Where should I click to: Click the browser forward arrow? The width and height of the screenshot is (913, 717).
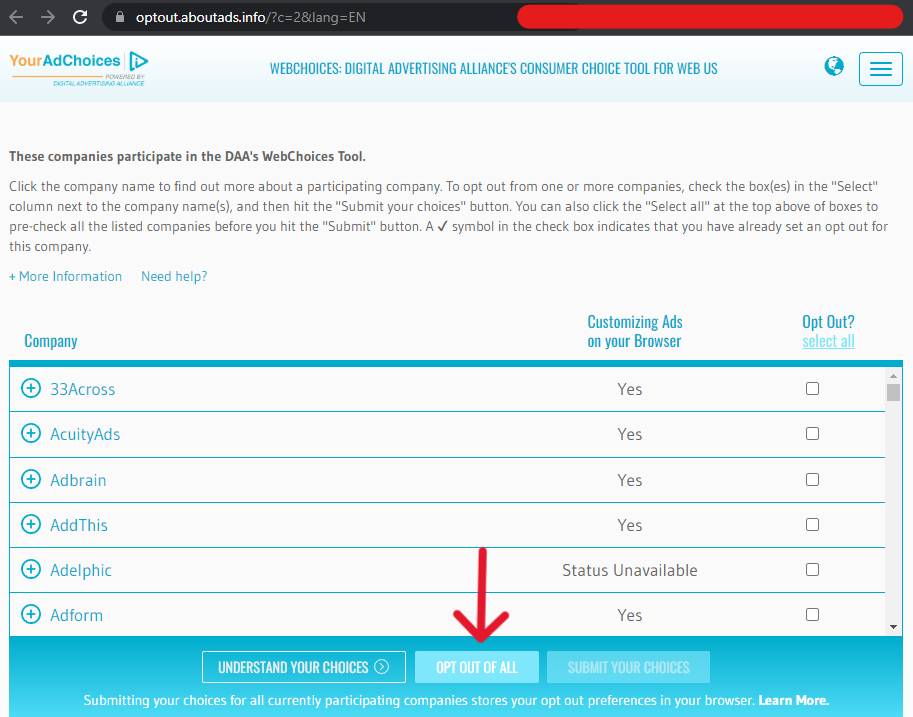[x=48, y=17]
